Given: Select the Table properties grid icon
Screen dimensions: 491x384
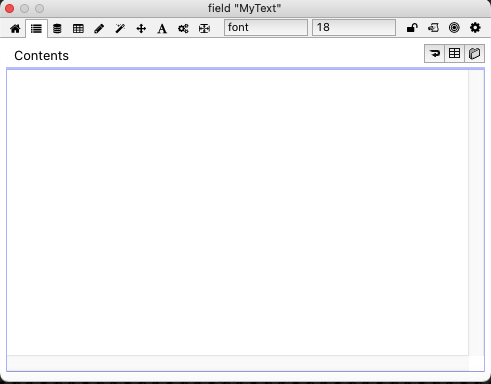Looking at the screenshot, I should pyautogui.click(x=78, y=28).
